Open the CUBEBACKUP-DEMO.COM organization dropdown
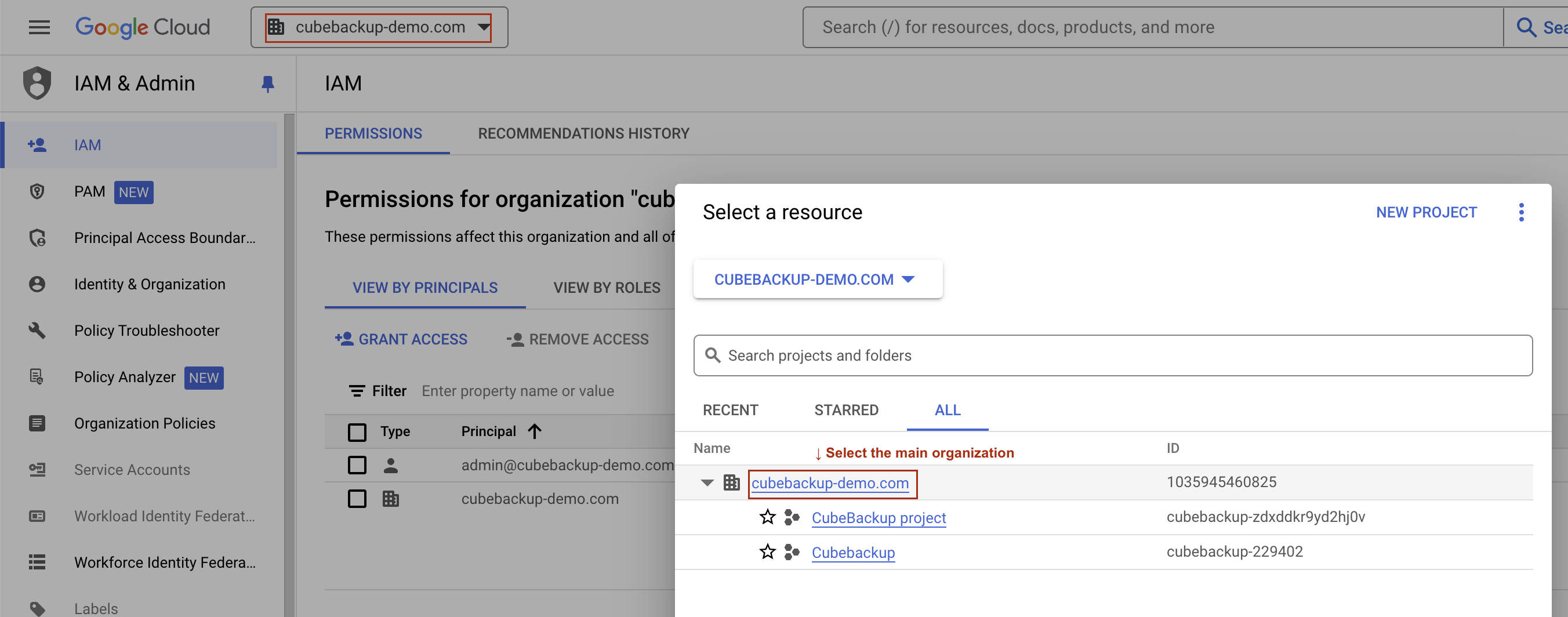 coord(818,280)
